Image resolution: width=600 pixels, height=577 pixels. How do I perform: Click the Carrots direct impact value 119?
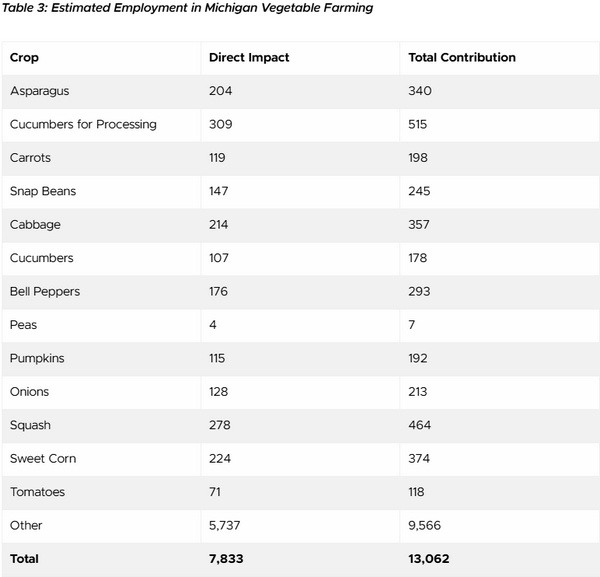[218, 158]
